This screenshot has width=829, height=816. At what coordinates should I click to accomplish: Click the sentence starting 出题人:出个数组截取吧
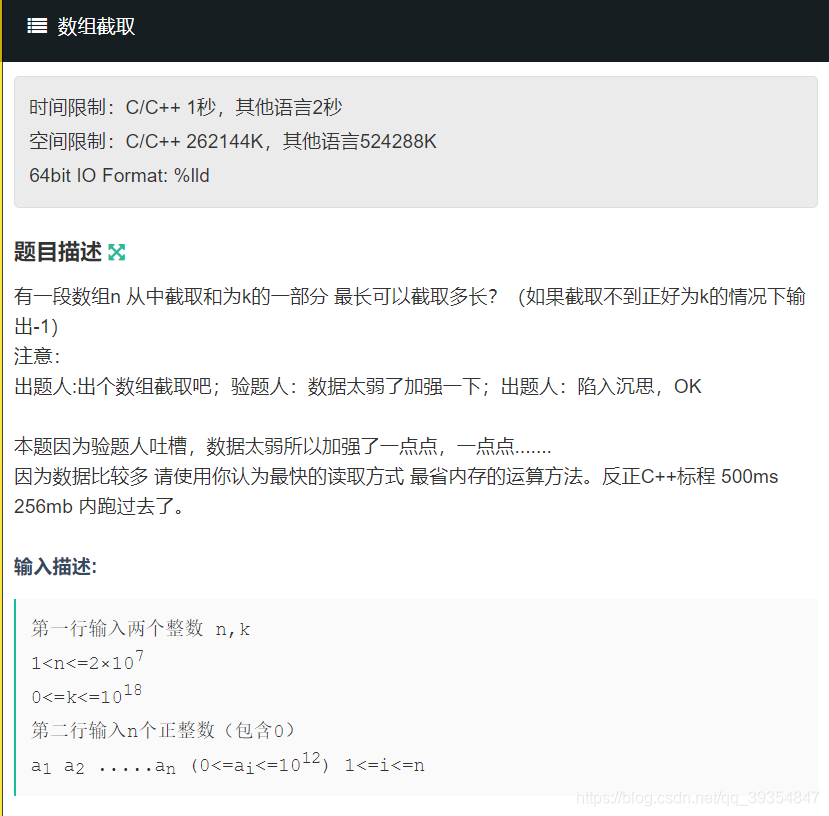pyautogui.click(x=358, y=386)
